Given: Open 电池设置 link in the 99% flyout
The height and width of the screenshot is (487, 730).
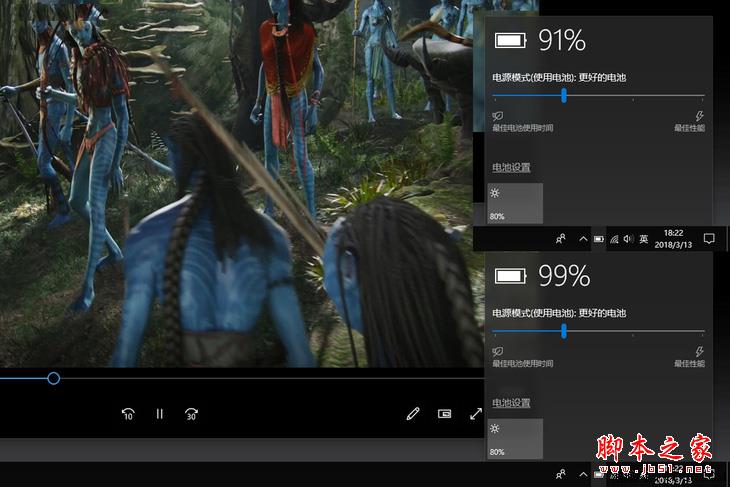Looking at the screenshot, I should pyautogui.click(x=511, y=403).
